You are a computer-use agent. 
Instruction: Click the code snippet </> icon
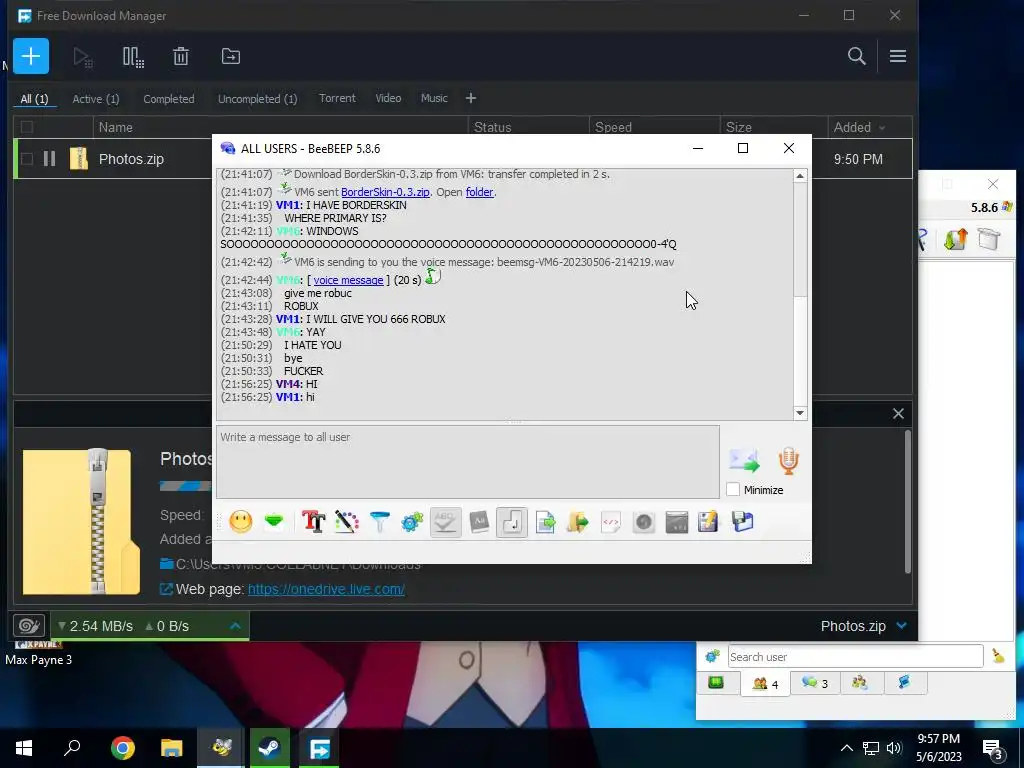[611, 522]
